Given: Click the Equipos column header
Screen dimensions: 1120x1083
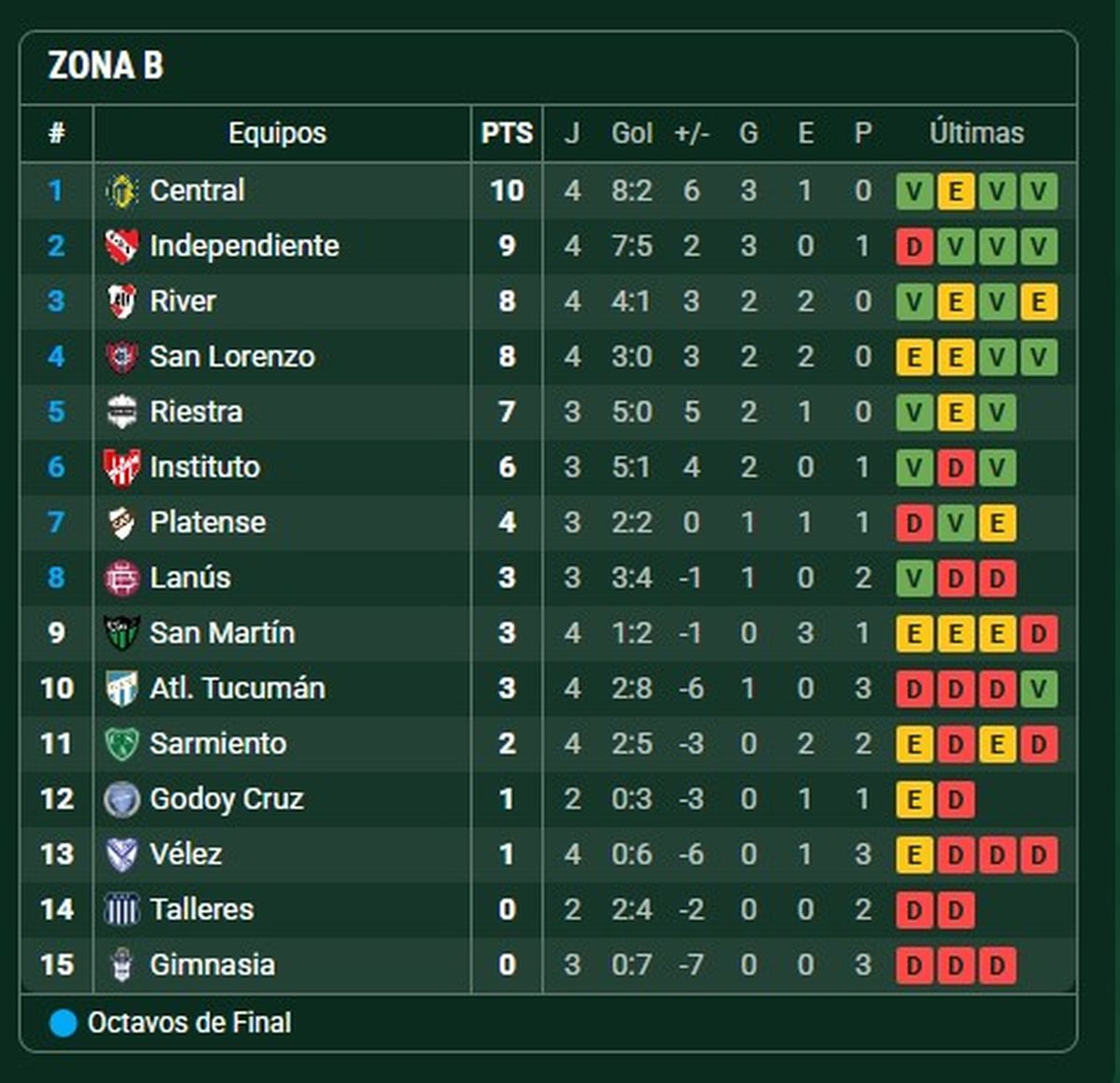Looking at the screenshot, I should click(277, 134).
